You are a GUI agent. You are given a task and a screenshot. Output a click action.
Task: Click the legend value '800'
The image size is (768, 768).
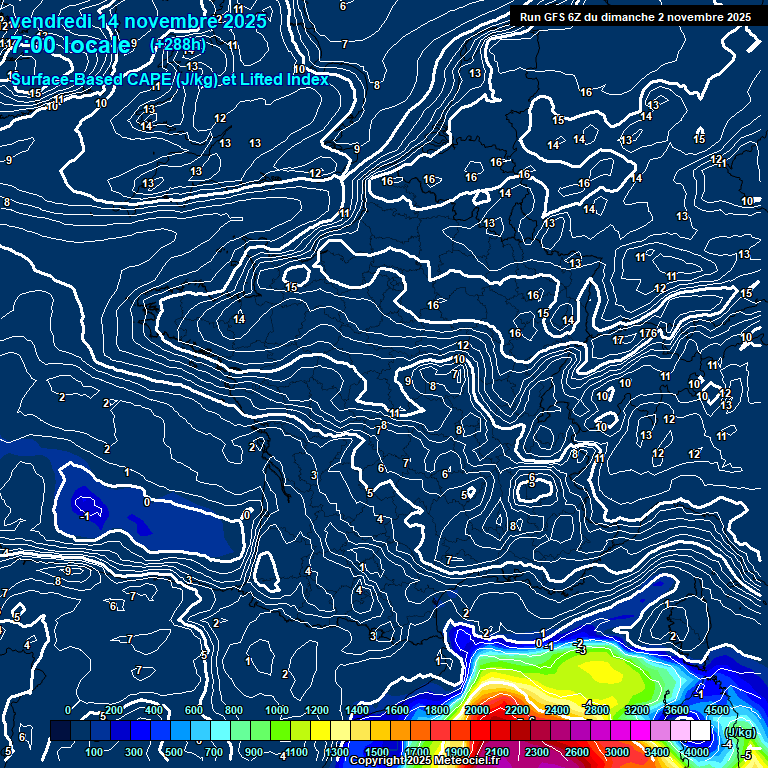234,710
